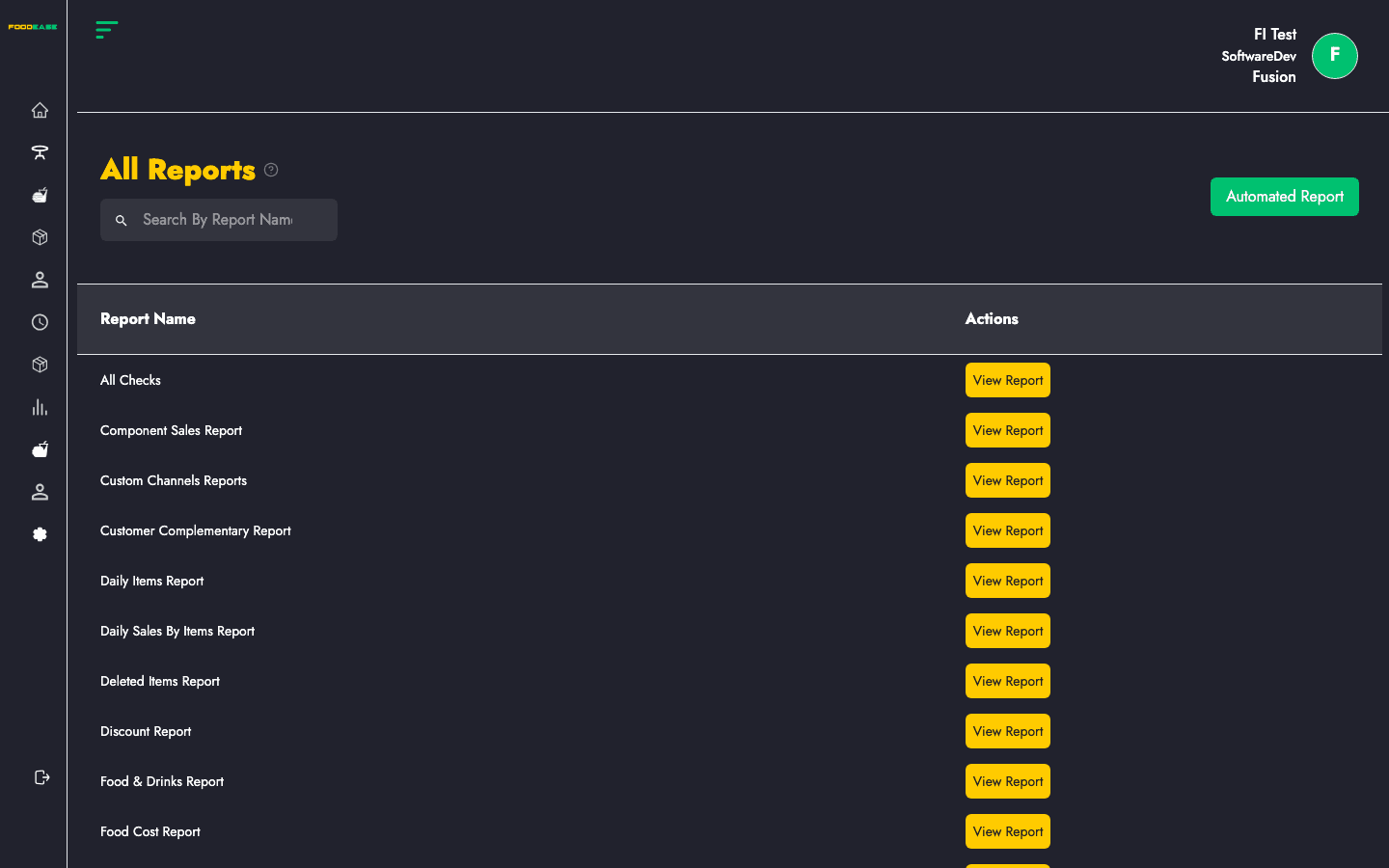The width and height of the screenshot is (1389, 868).
Task: Open the Home dashboard sidebar icon
Action: [x=40, y=110]
